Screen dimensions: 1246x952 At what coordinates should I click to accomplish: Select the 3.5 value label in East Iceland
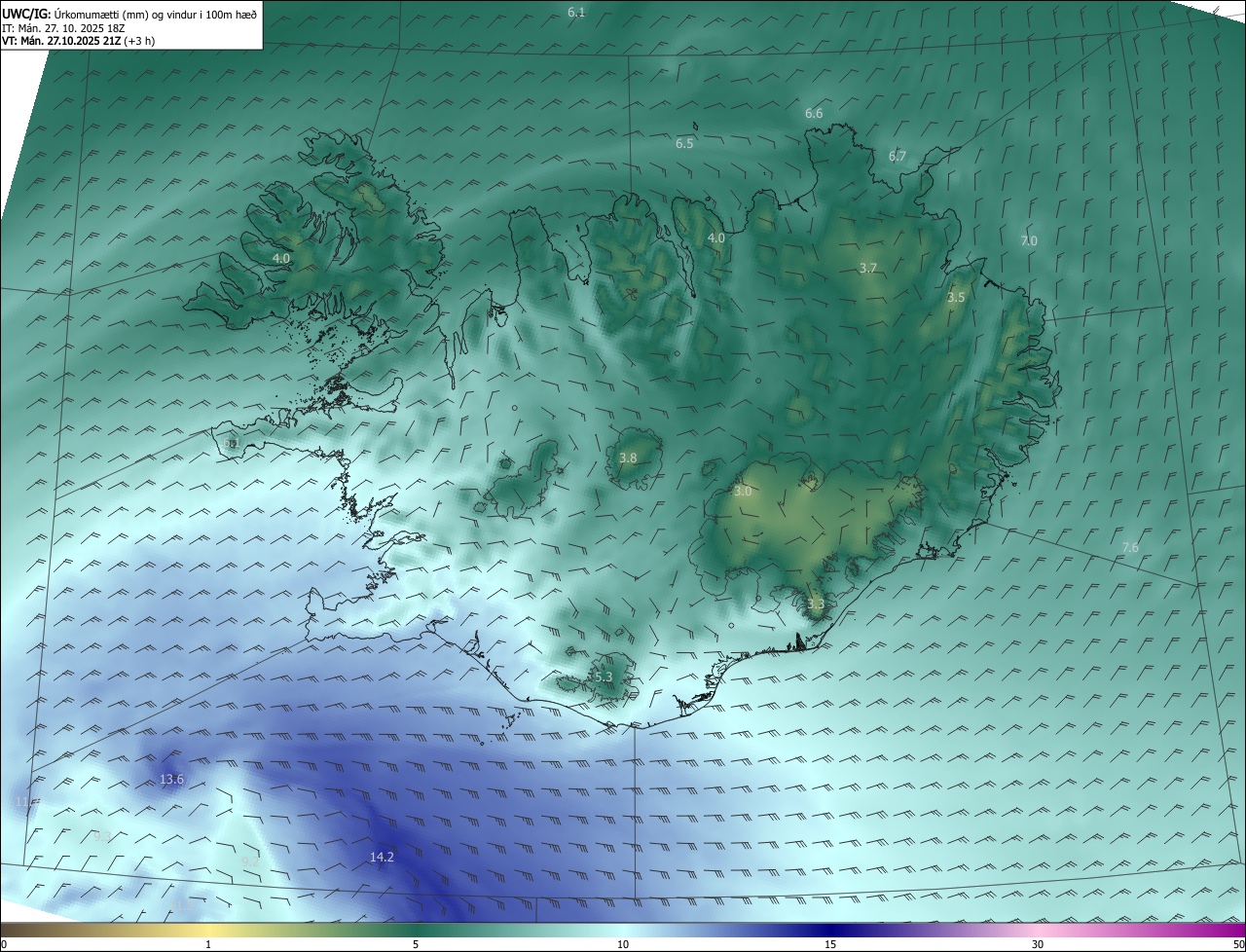coord(956,298)
